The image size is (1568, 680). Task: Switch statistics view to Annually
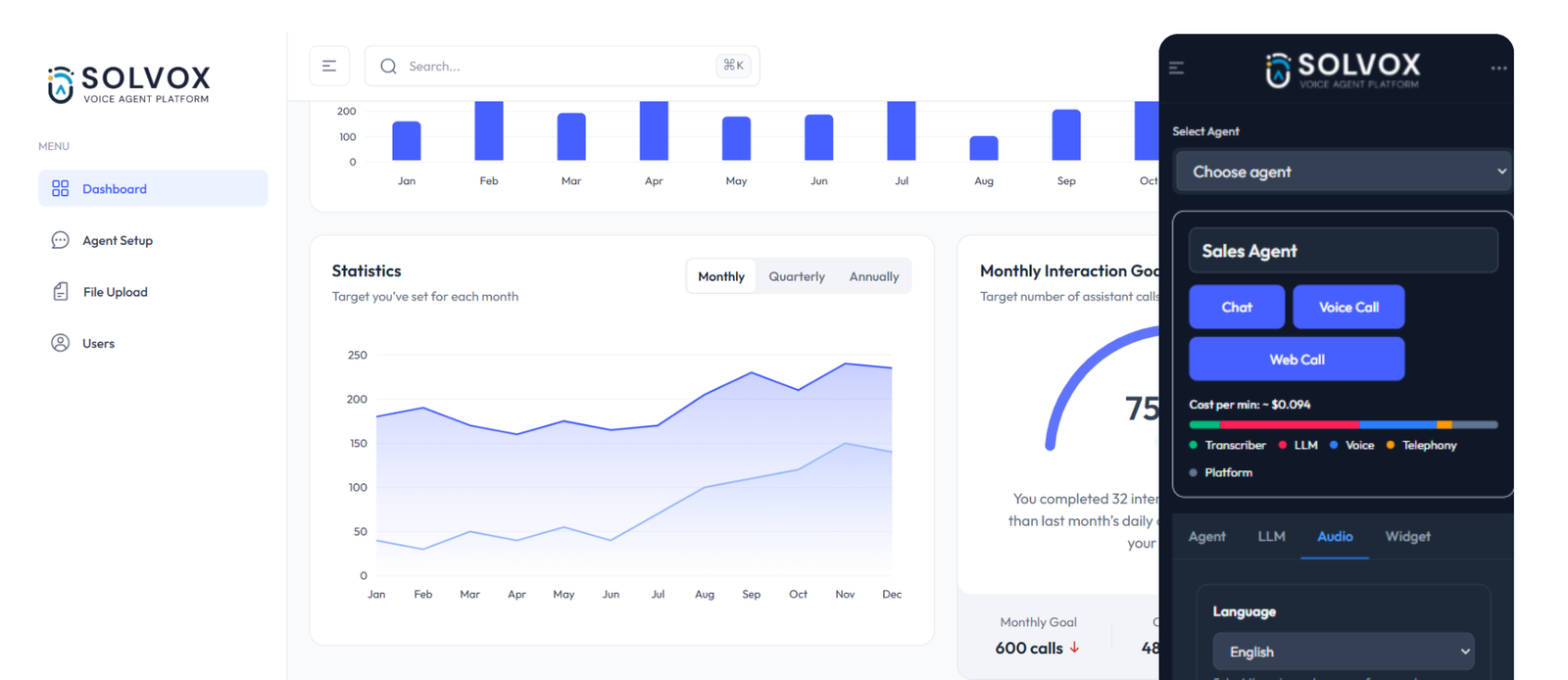[x=873, y=276]
